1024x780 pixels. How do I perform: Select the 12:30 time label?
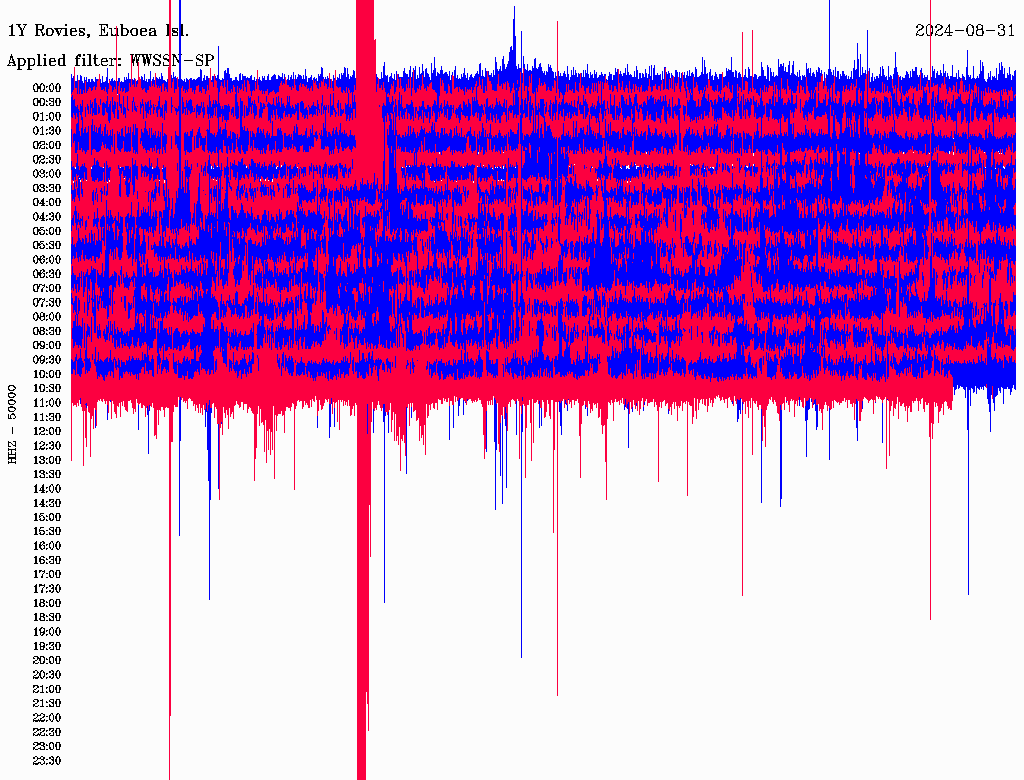(47, 446)
